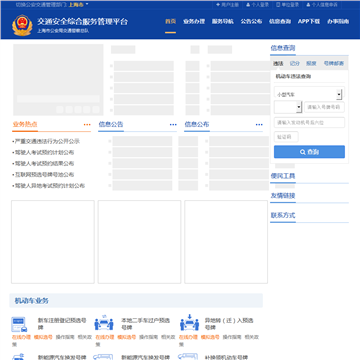Image resolution: width=360 pixels, height=360 pixels.
Task: Click the 信息公布 heading
Action: click(x=197, y=125)
